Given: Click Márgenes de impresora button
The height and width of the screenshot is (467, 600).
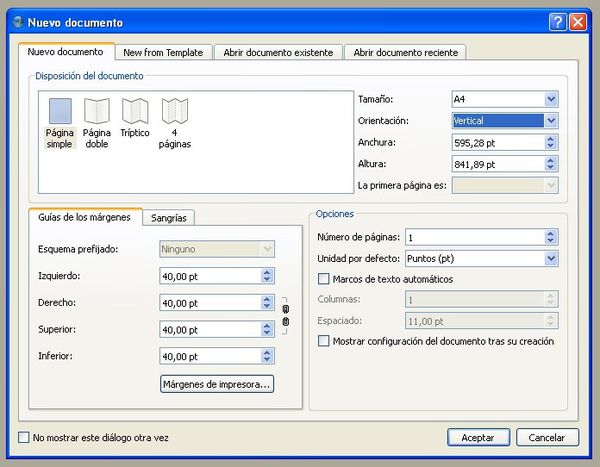Looking at the screenshot, I should (x=216, y=382).
